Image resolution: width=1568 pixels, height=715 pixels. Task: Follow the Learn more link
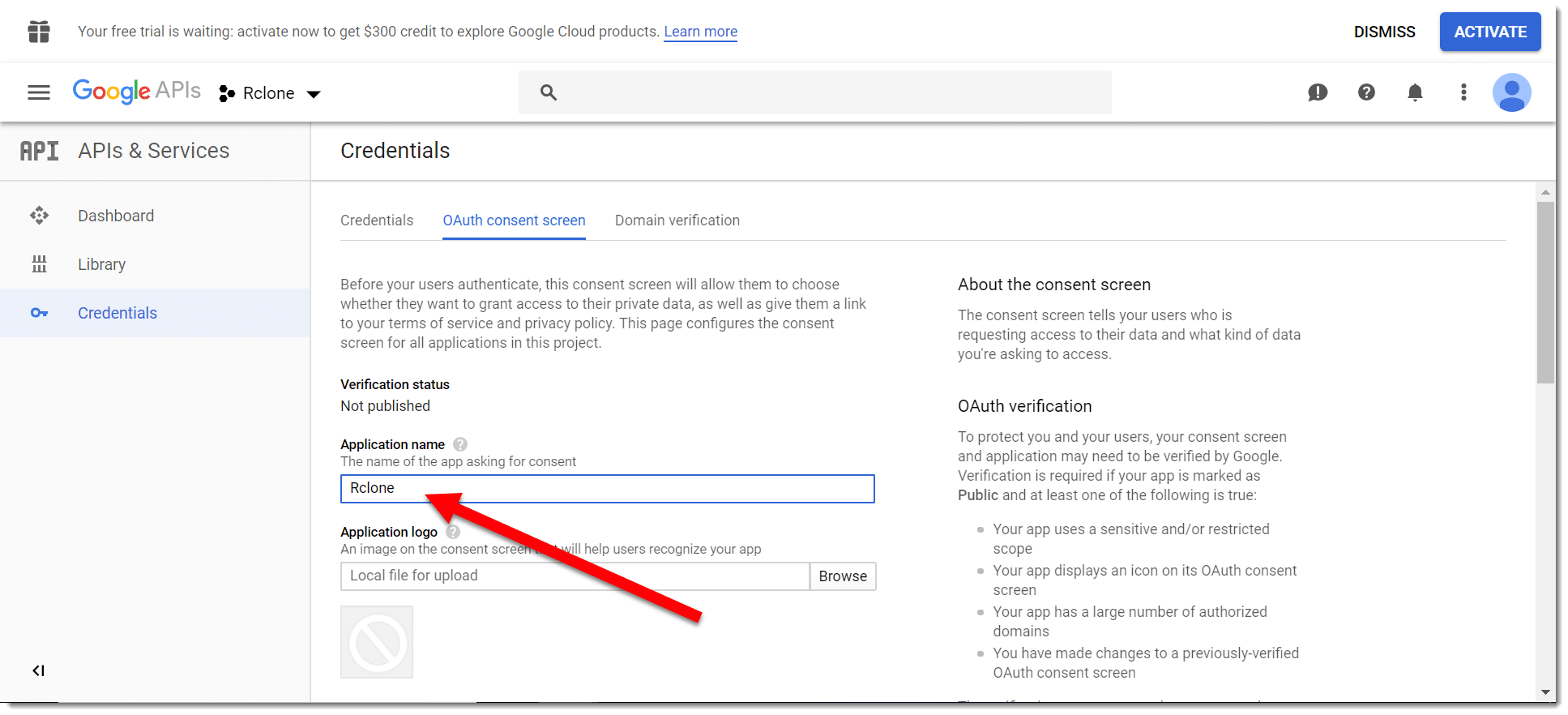click(x=700, y=32)
